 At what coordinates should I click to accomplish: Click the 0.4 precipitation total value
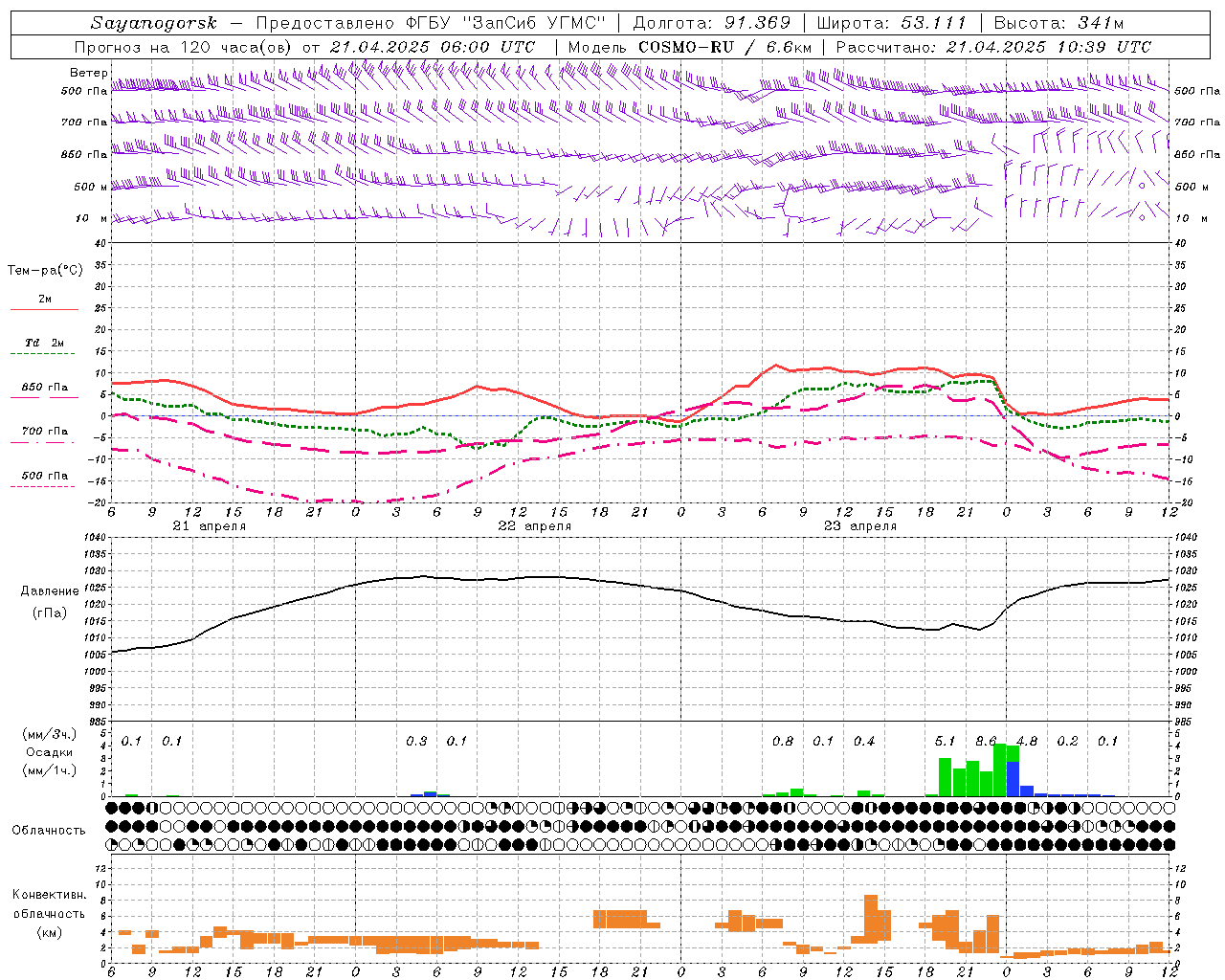[x=864, y=741]
